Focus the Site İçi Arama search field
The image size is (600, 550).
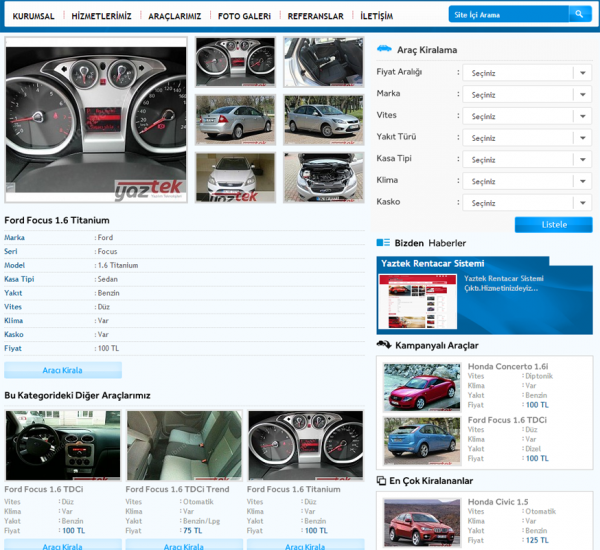(x=509, y=14)
